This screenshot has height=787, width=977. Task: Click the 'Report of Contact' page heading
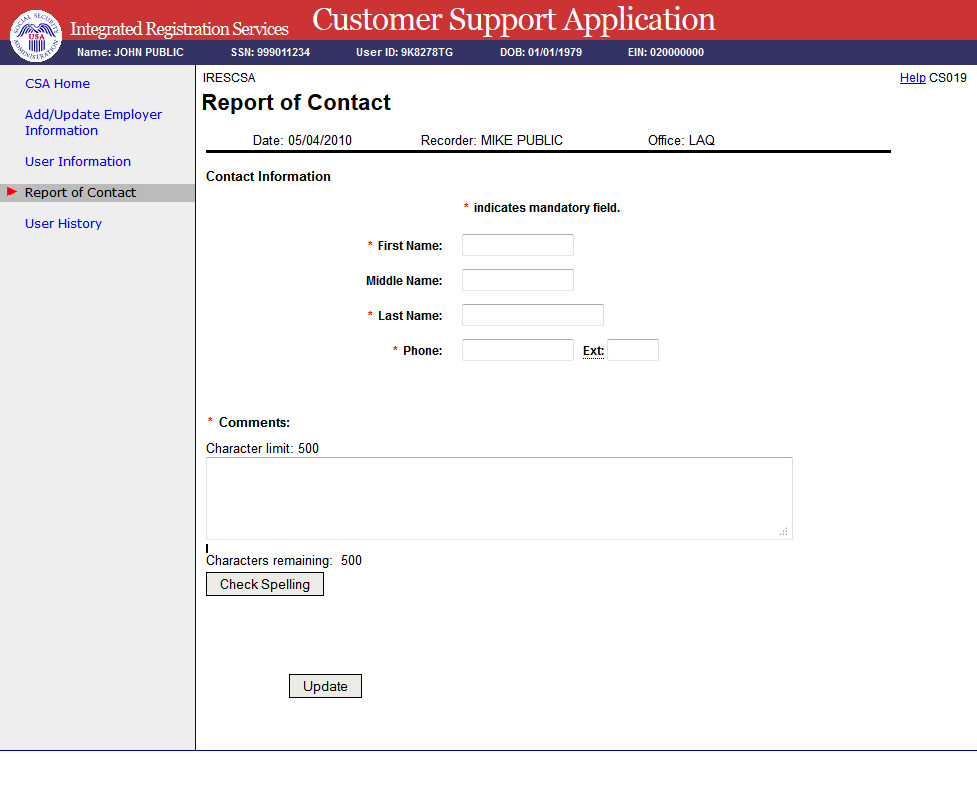pos(296,102)
